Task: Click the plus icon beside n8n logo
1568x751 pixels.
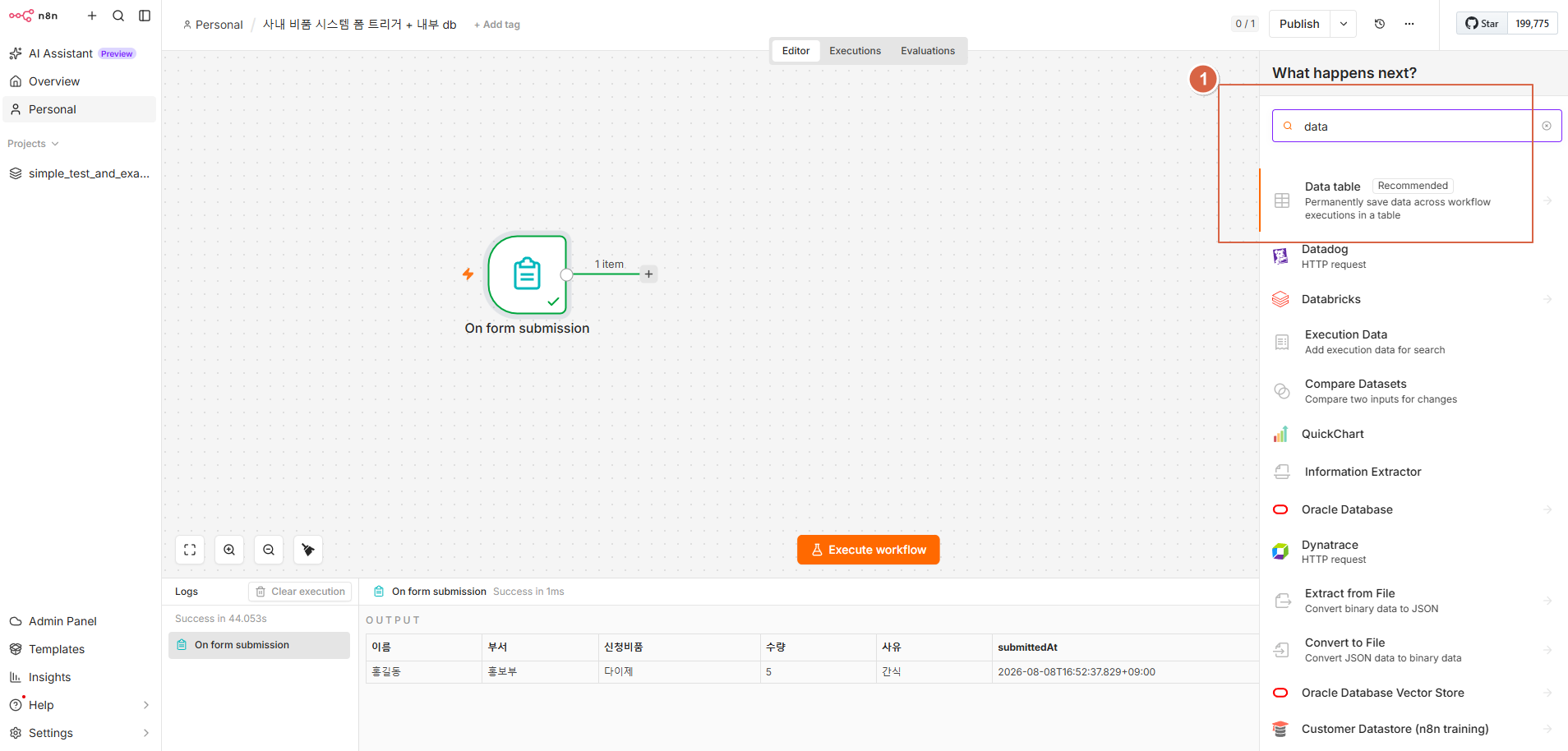Action: pyautogui.click(x=92, y=16)
